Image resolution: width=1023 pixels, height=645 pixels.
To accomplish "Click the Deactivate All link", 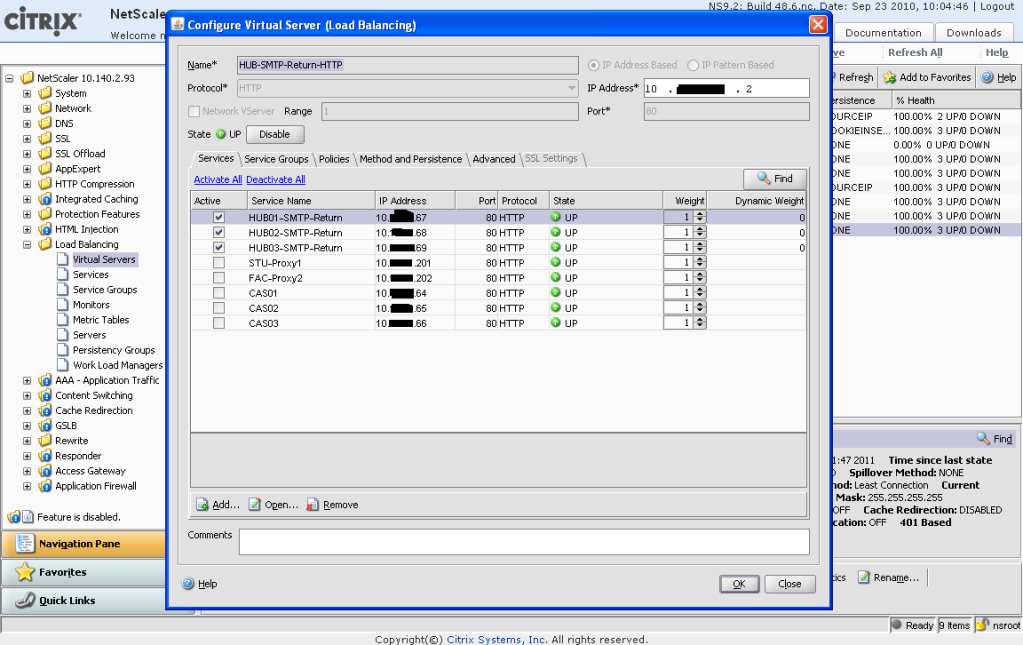I will 275,179.
